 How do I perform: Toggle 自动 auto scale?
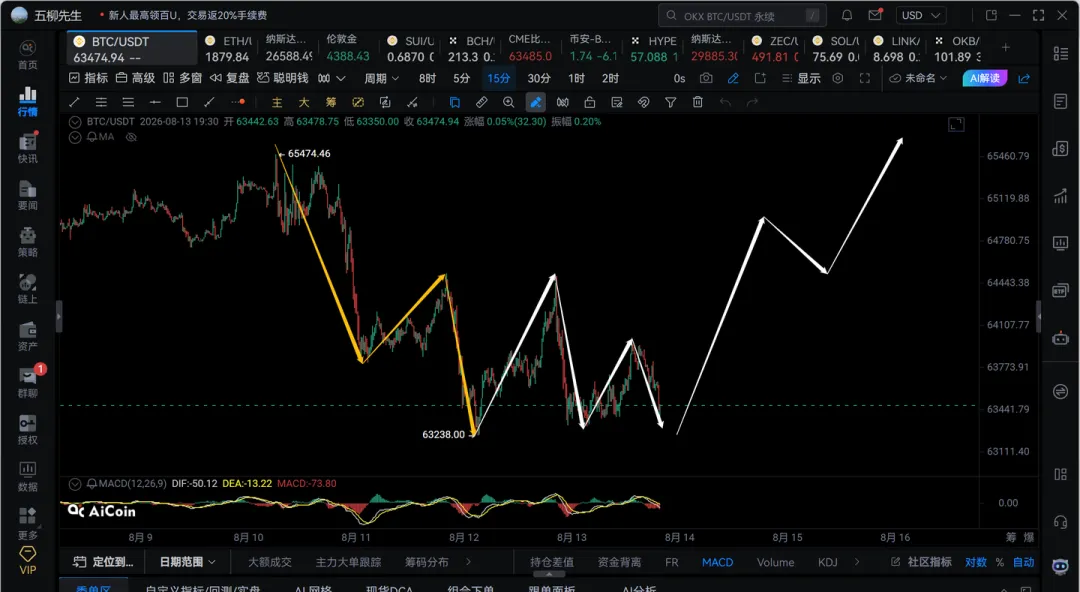coord(1024,562)
